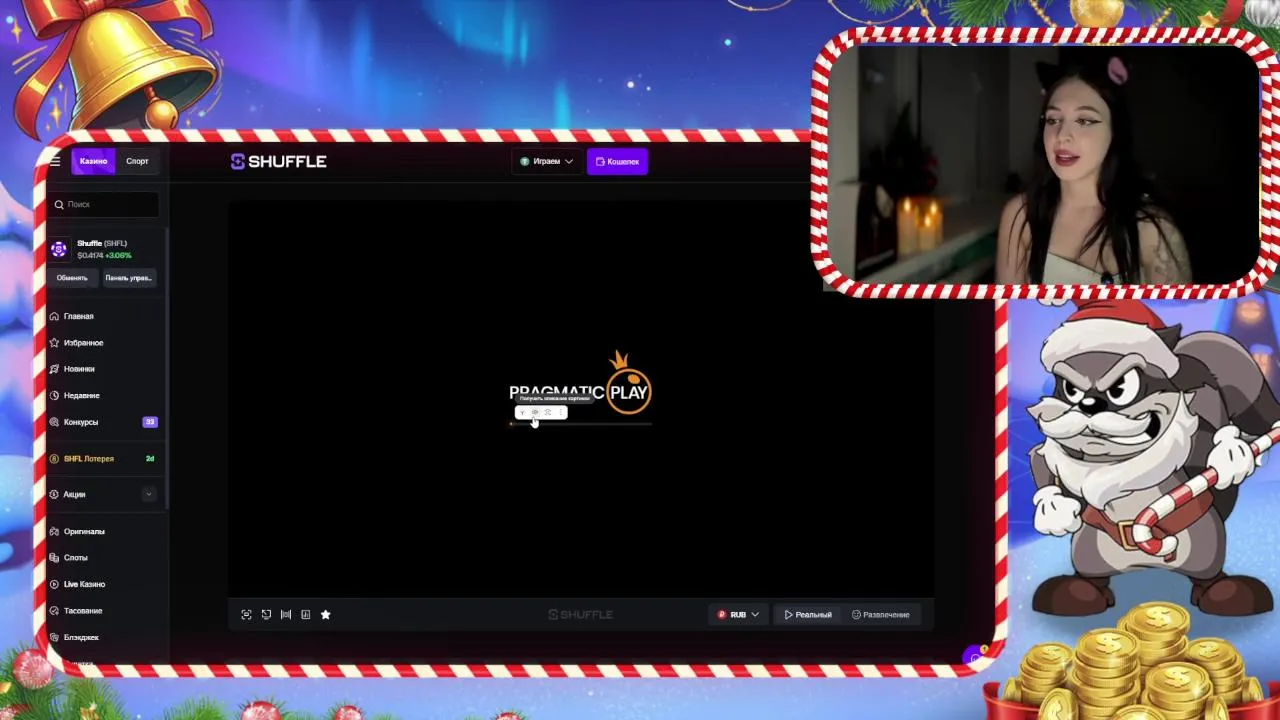Click the Слоты icon
Image resolution: width=1280 pixels, height=720 pixels.
(x=55, y=558)
